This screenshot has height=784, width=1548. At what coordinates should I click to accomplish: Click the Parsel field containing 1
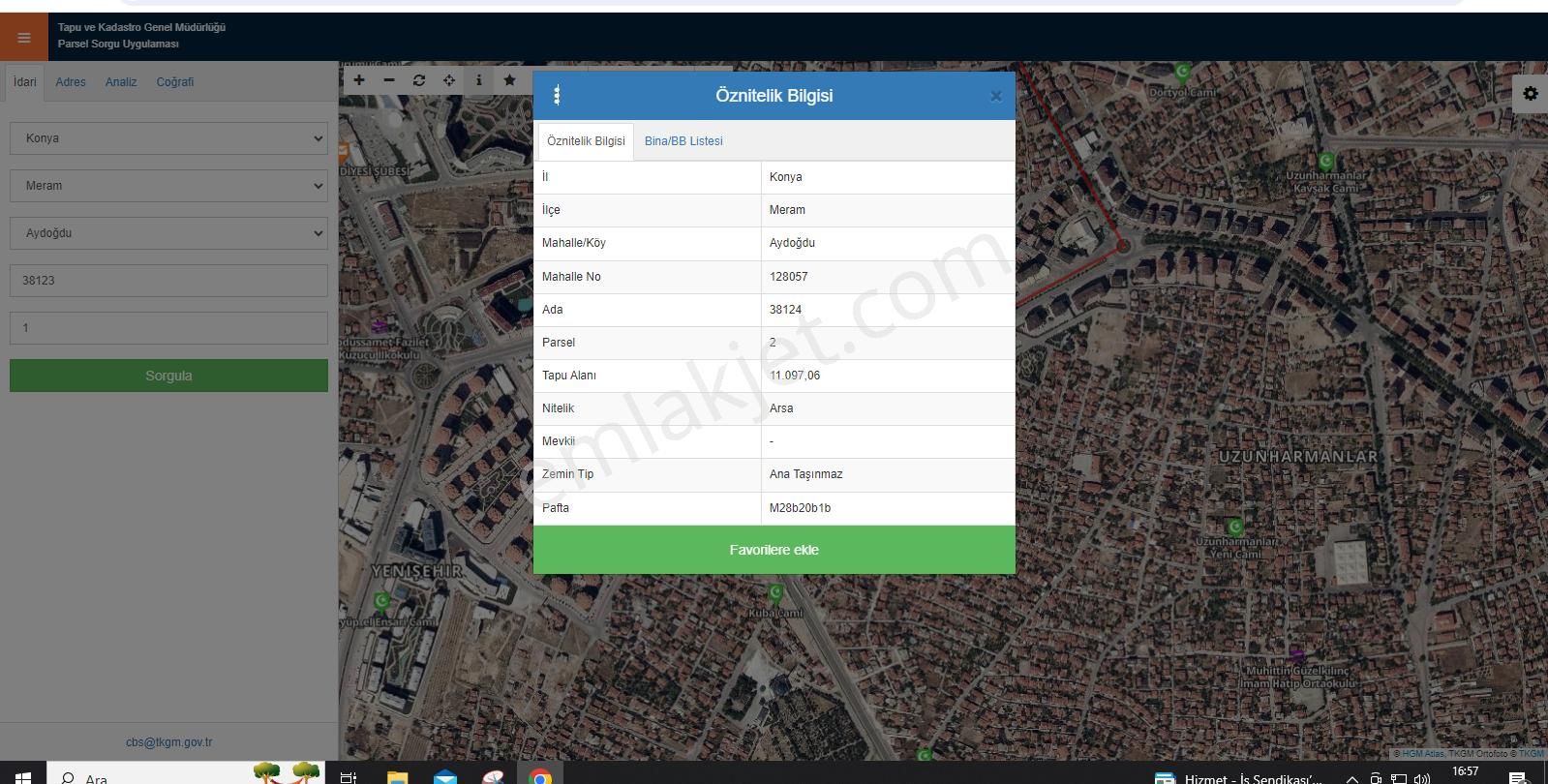[x=168, y=328]
